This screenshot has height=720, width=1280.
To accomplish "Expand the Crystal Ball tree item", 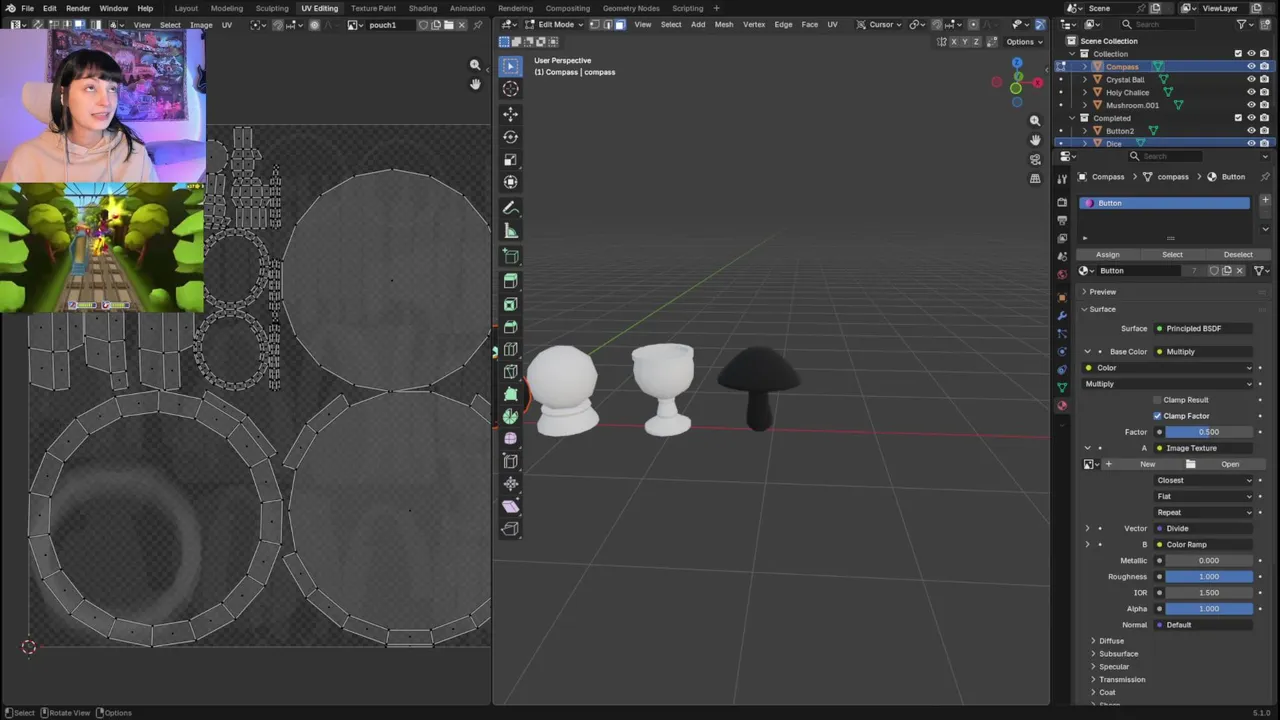I will click(x=1085, y=79).
